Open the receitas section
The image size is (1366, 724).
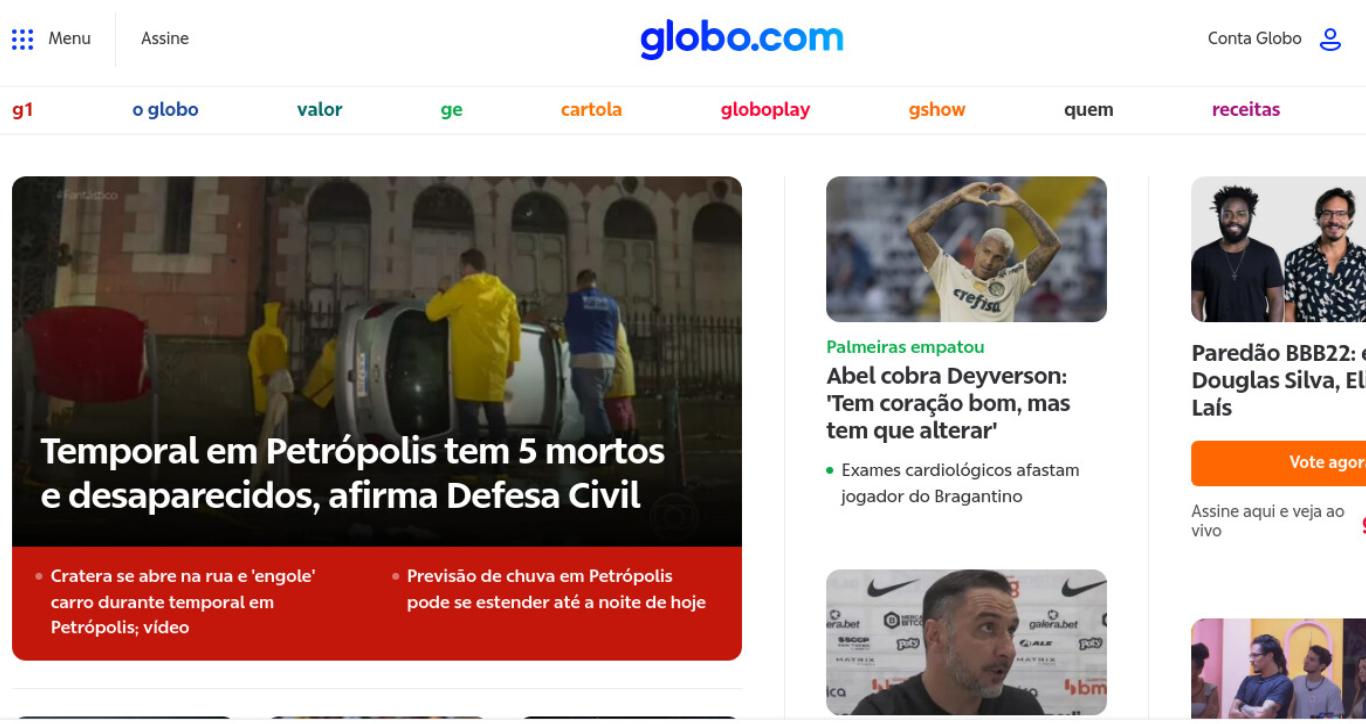[1246, 110]
